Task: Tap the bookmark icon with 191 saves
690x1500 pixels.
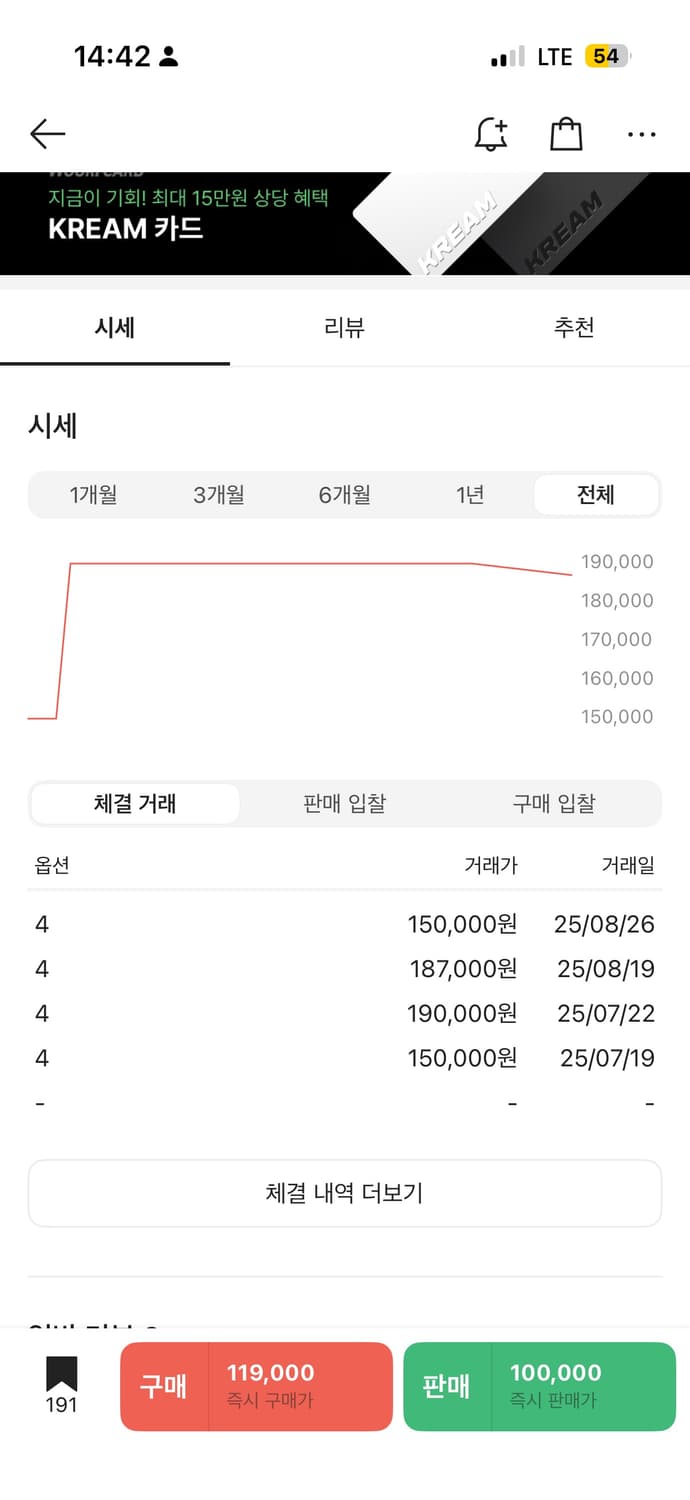Action: 61,1384
